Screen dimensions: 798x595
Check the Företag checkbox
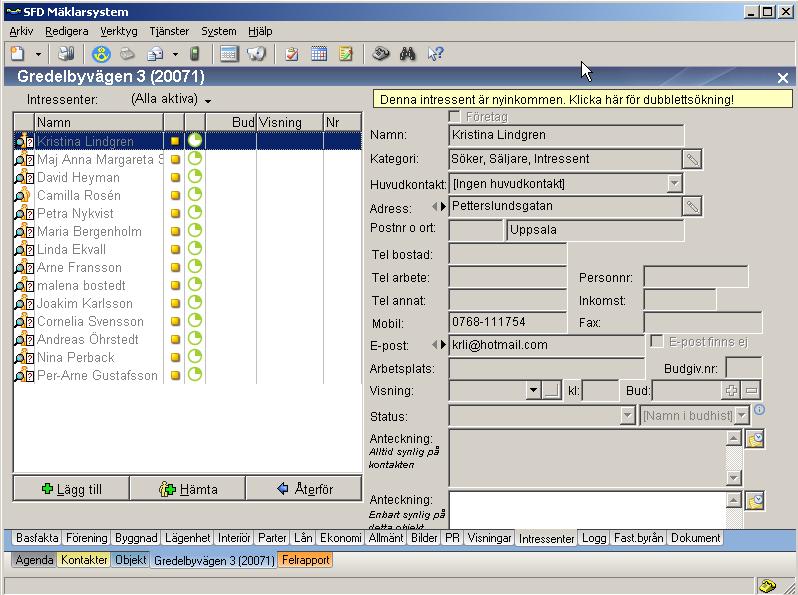pyautogui.click(x=456, y=117)
